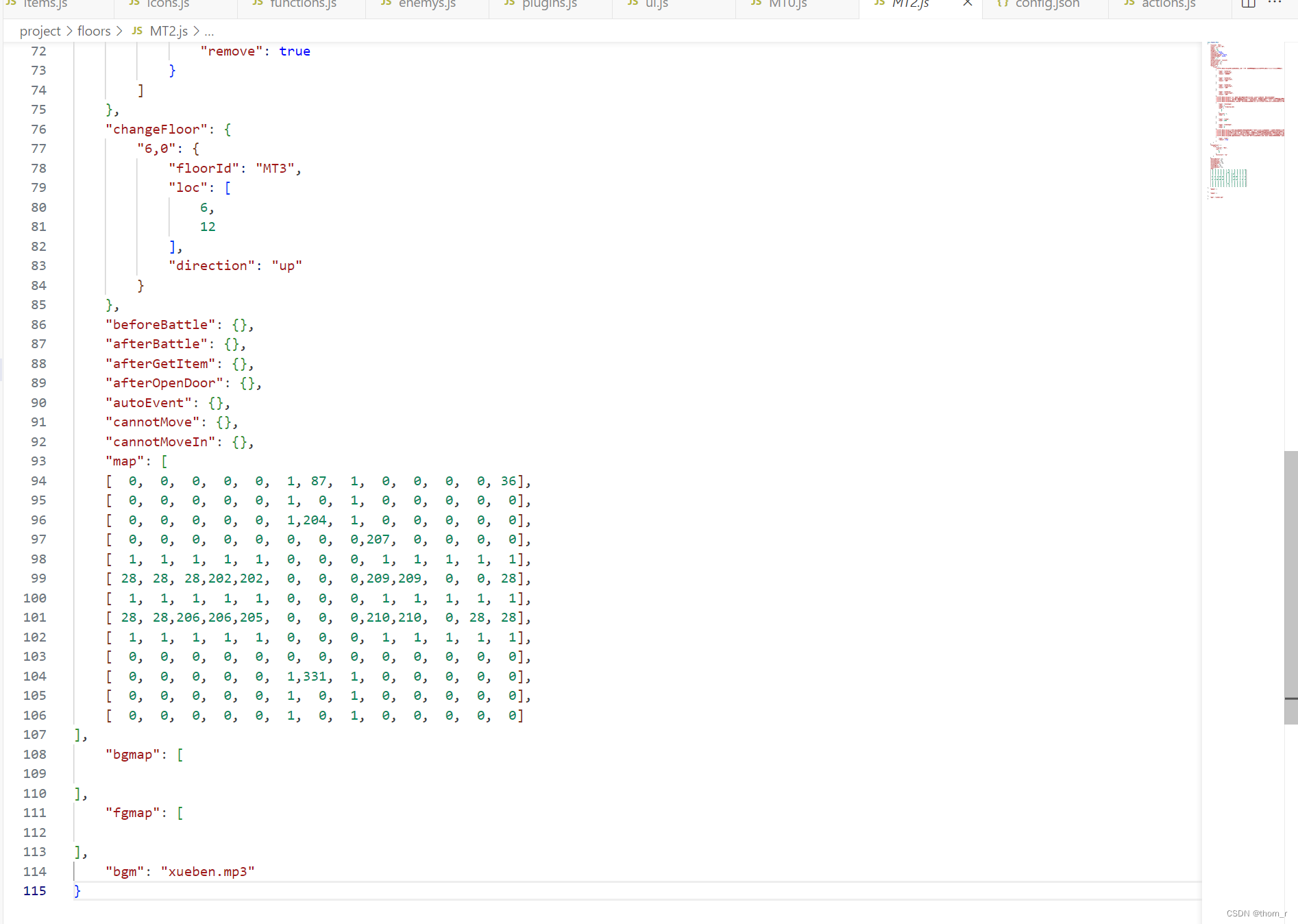
Task: Open the MT2.js breadcrumb item
Action: pos(169,31)
